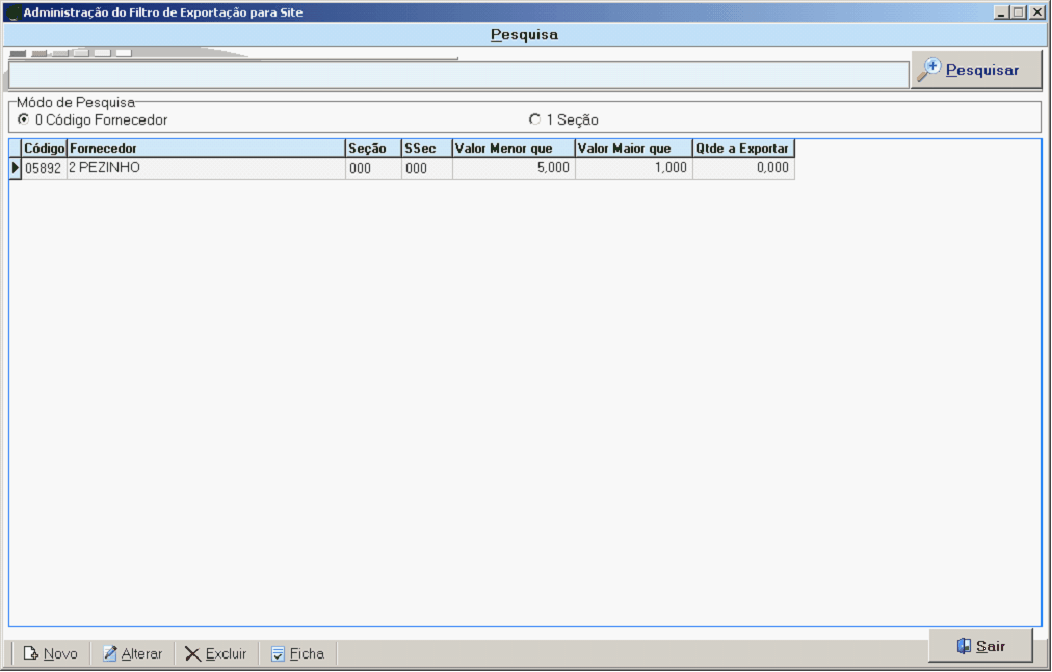The width and height of the screenshot is (1052, 672).
Task: Click the 5,000 value cell
Action: coord(513,168)
